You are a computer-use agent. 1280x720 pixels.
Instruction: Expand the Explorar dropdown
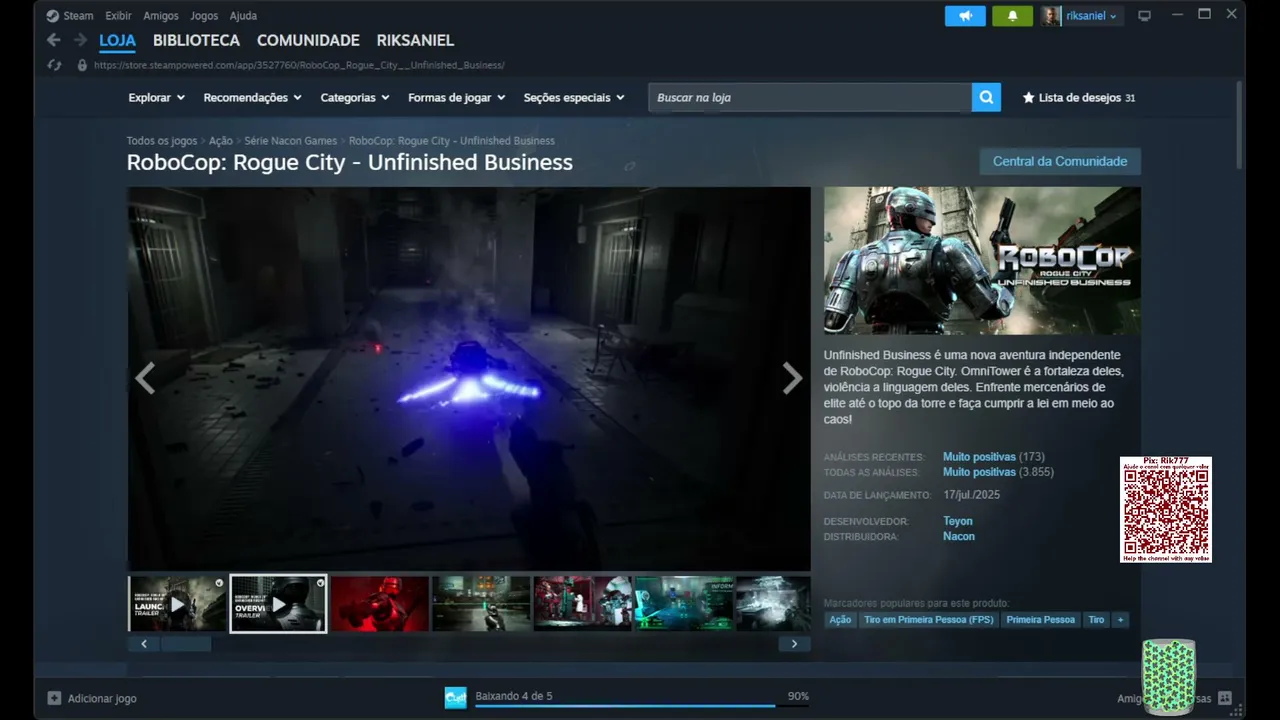[x=157, y=98]
